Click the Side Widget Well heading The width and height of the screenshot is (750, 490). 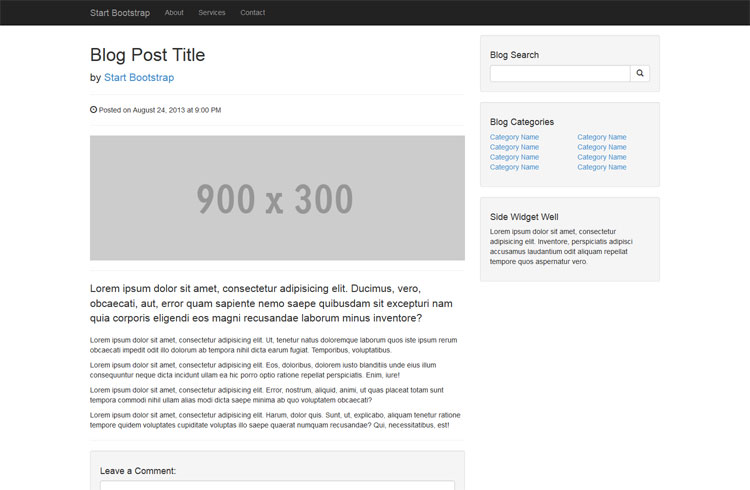click(524, 216)
